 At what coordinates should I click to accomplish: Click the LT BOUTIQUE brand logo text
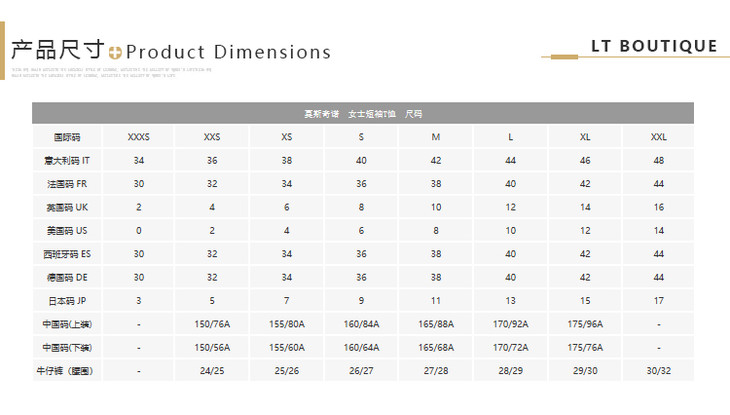coord(654,46)
